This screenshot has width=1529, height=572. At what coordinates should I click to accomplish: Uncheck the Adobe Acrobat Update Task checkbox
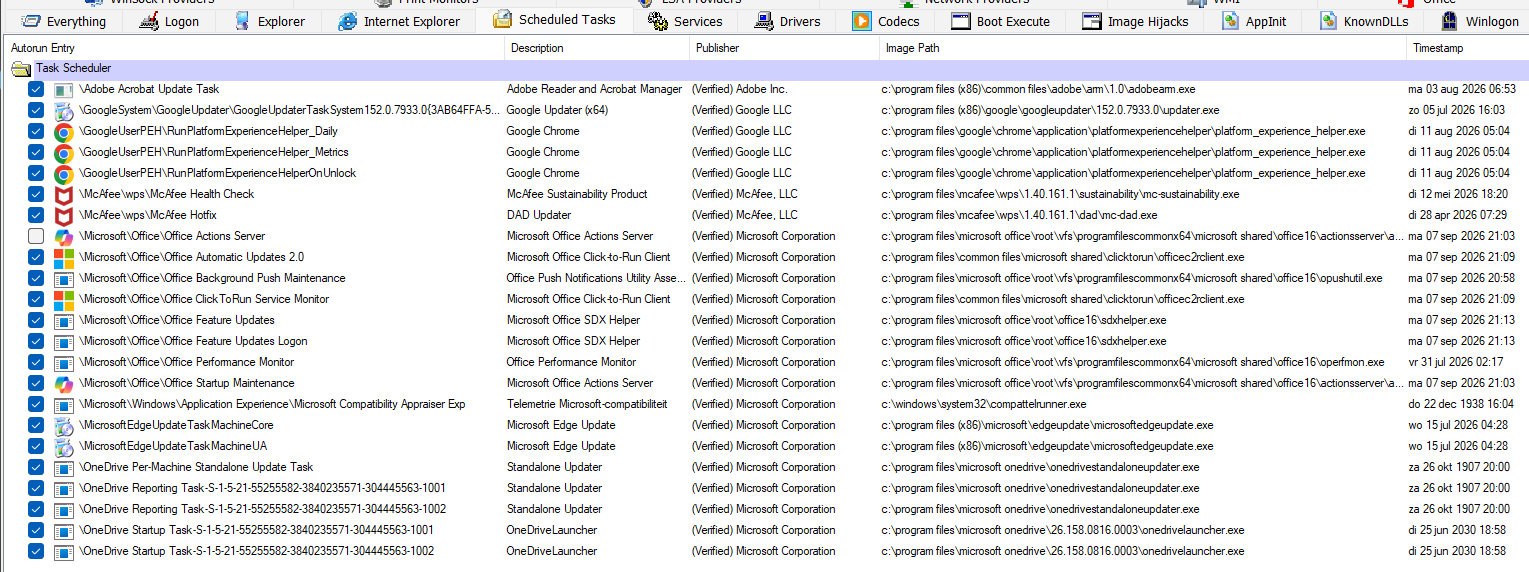coord(36,90)
